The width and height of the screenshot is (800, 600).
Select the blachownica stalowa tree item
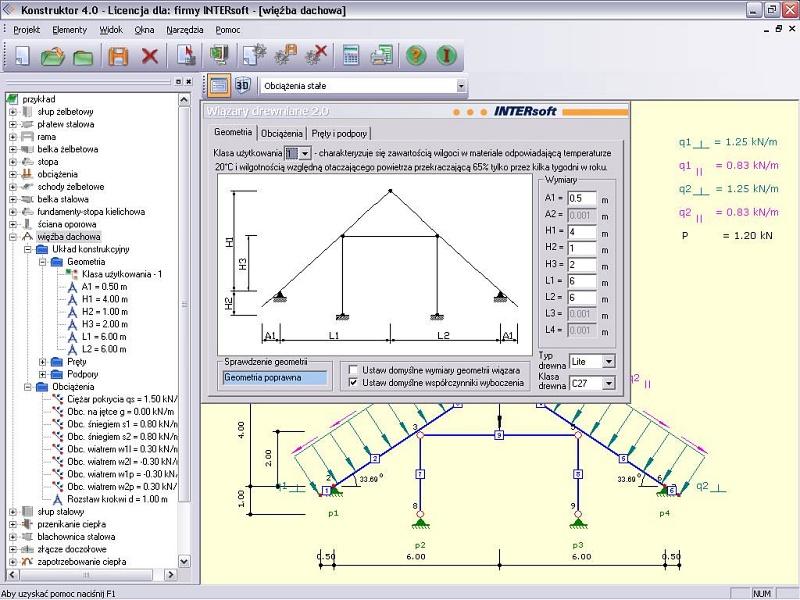(76, 537)
